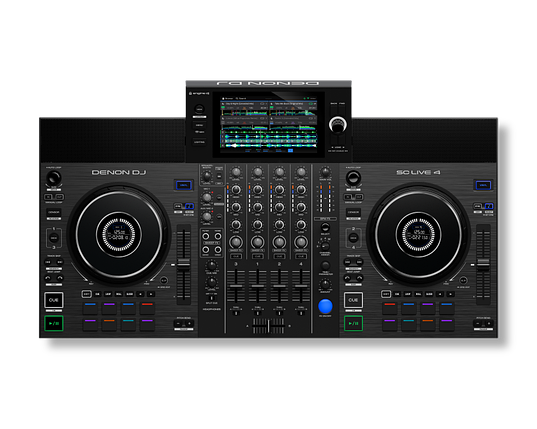Tap the right deck pitch bend plus
The image size is (537, 429).
489,323
